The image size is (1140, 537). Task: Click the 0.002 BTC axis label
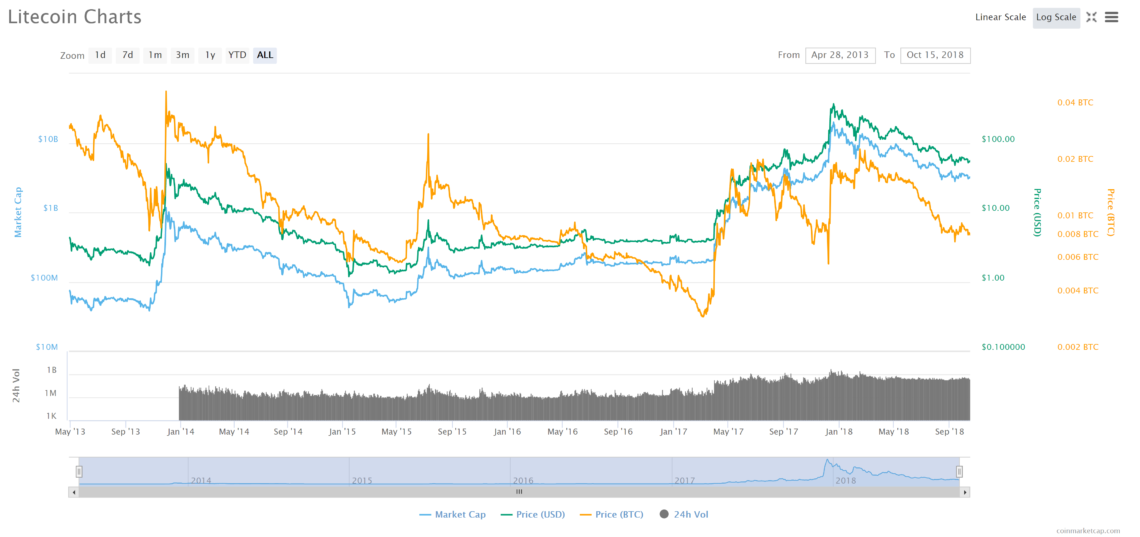(x=1078, y=347)
